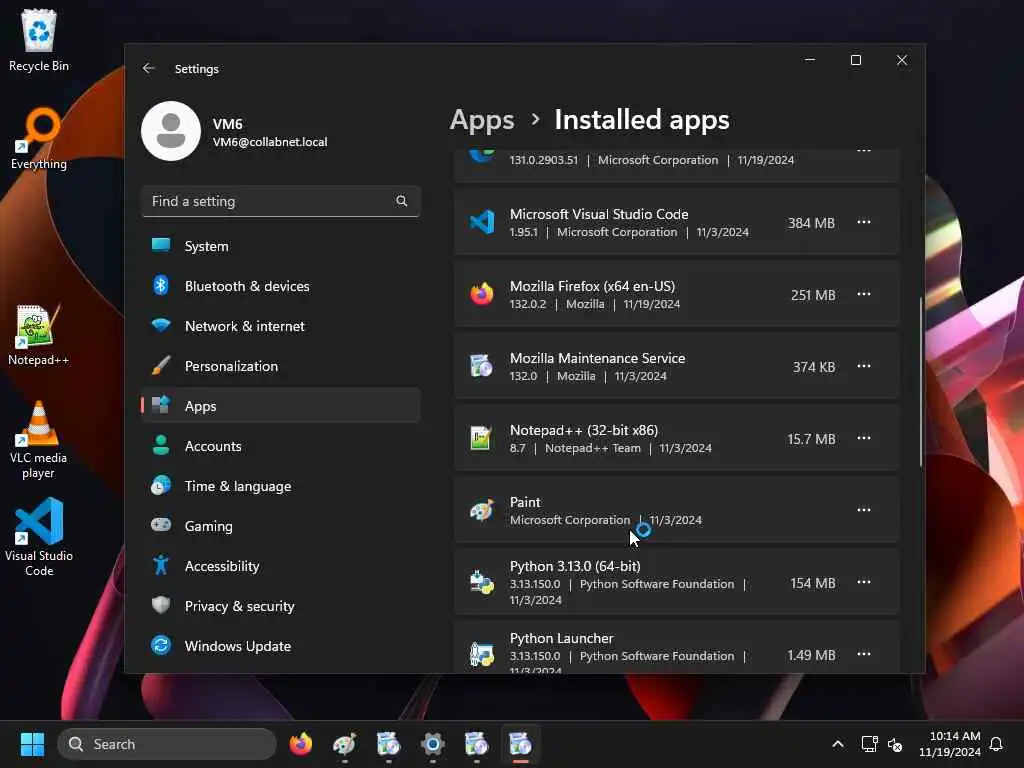Viewport: 1024px width, 768px height.
Task: Click the clock showing 10:14 AM
Action: (950, 743)
